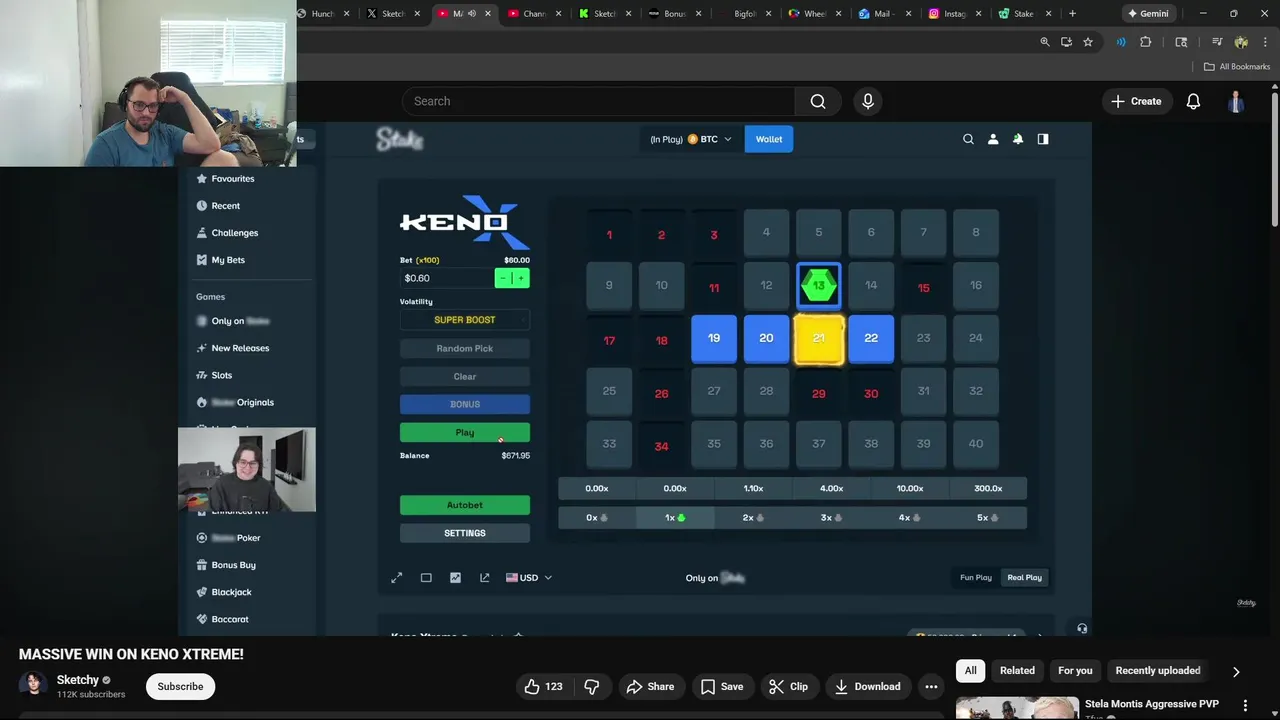This screenshot has height=720, width=1280.
Task: Open SUPER BOOST volatility selector
Action: (465, 320)
